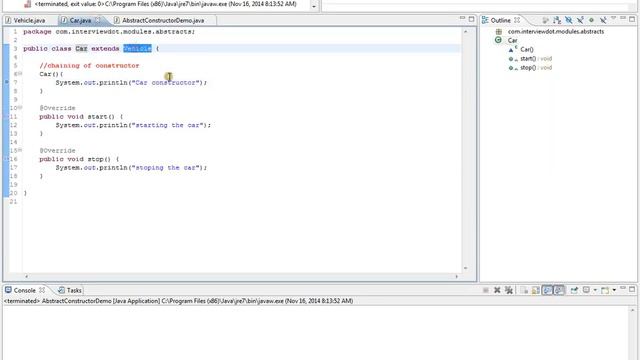
Task: Click the override marker at line 16
Action: (6, 159)
